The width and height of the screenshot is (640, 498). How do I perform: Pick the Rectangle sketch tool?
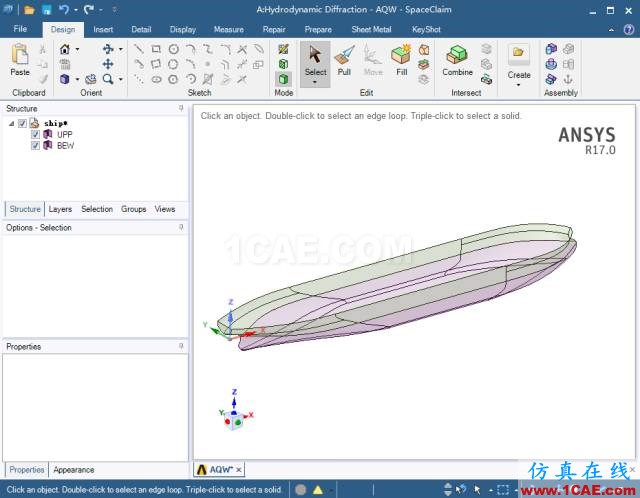tap(156, 49)
